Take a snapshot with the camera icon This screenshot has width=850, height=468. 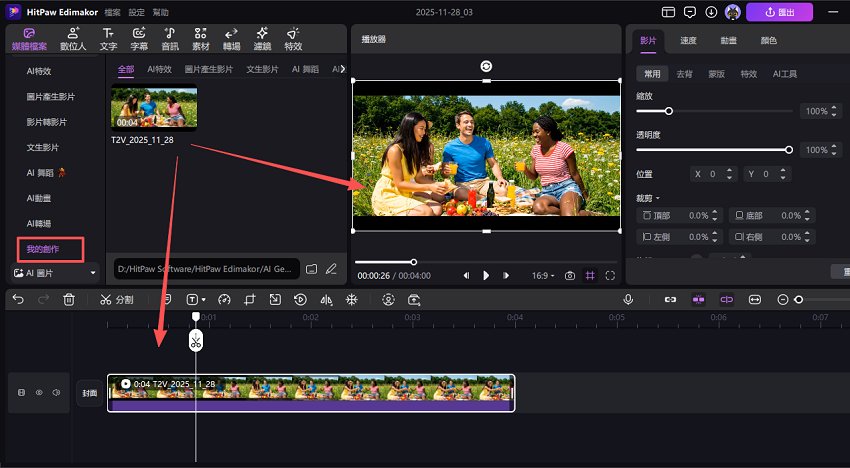(x=569, y=275)
